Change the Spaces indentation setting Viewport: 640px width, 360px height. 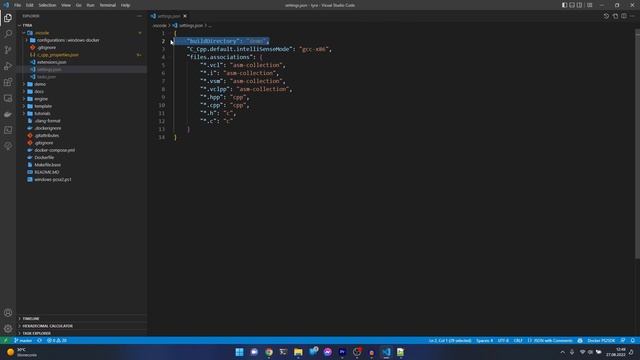click(x=484, y=340)
